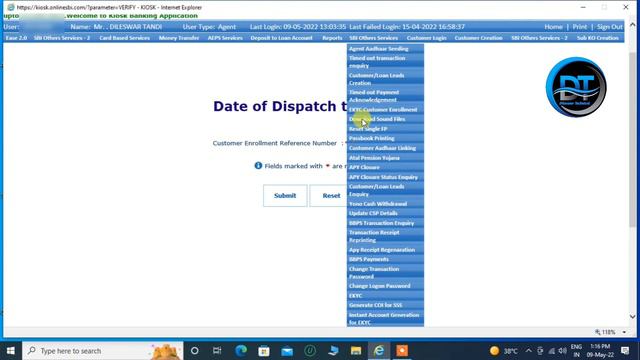Switch ENG IN input language
This screenshot has height=360, width=640.
tap(576, 351)
